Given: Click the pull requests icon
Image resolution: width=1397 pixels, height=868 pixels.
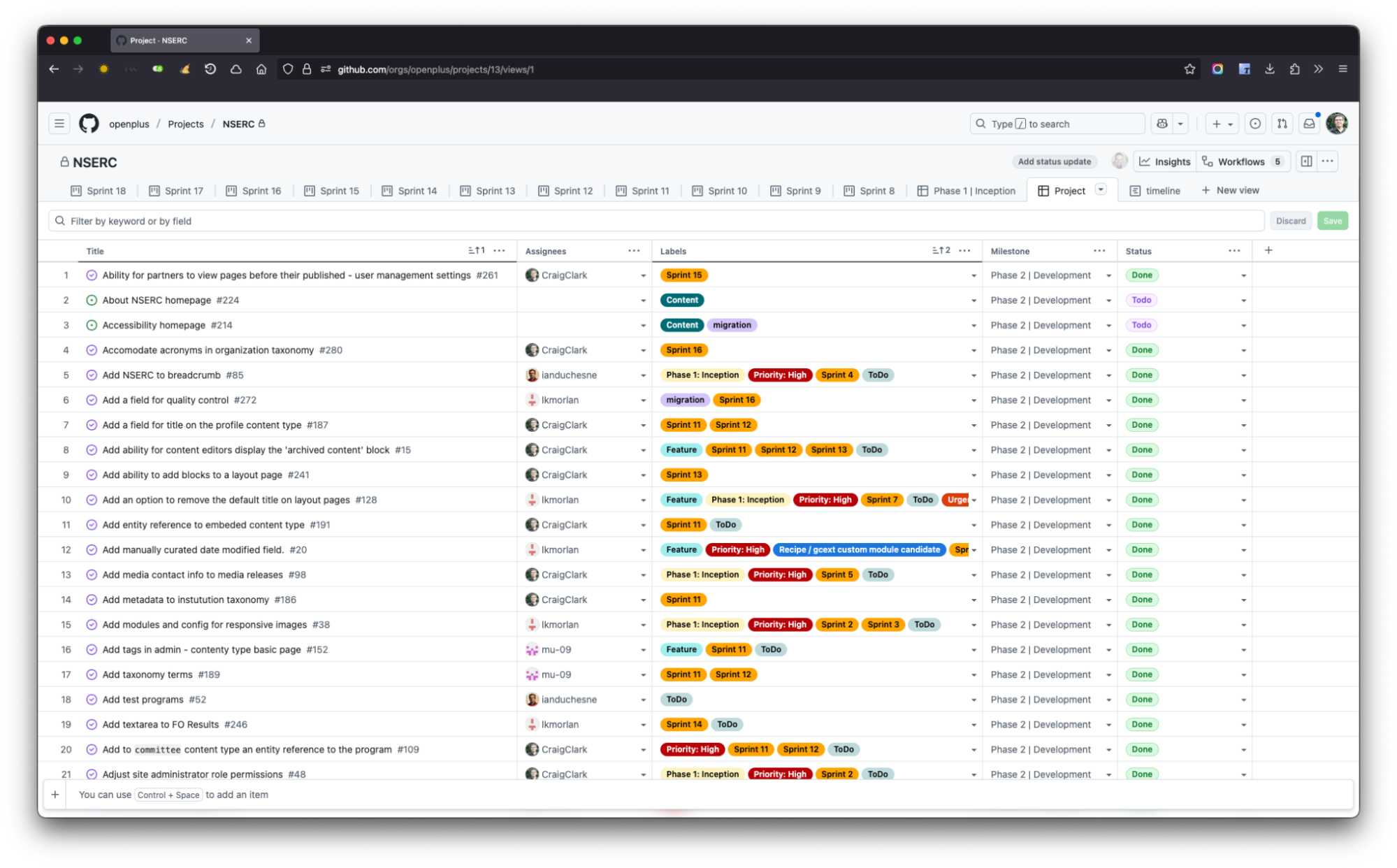Looking at the screenshot, I should point(1282,123).
